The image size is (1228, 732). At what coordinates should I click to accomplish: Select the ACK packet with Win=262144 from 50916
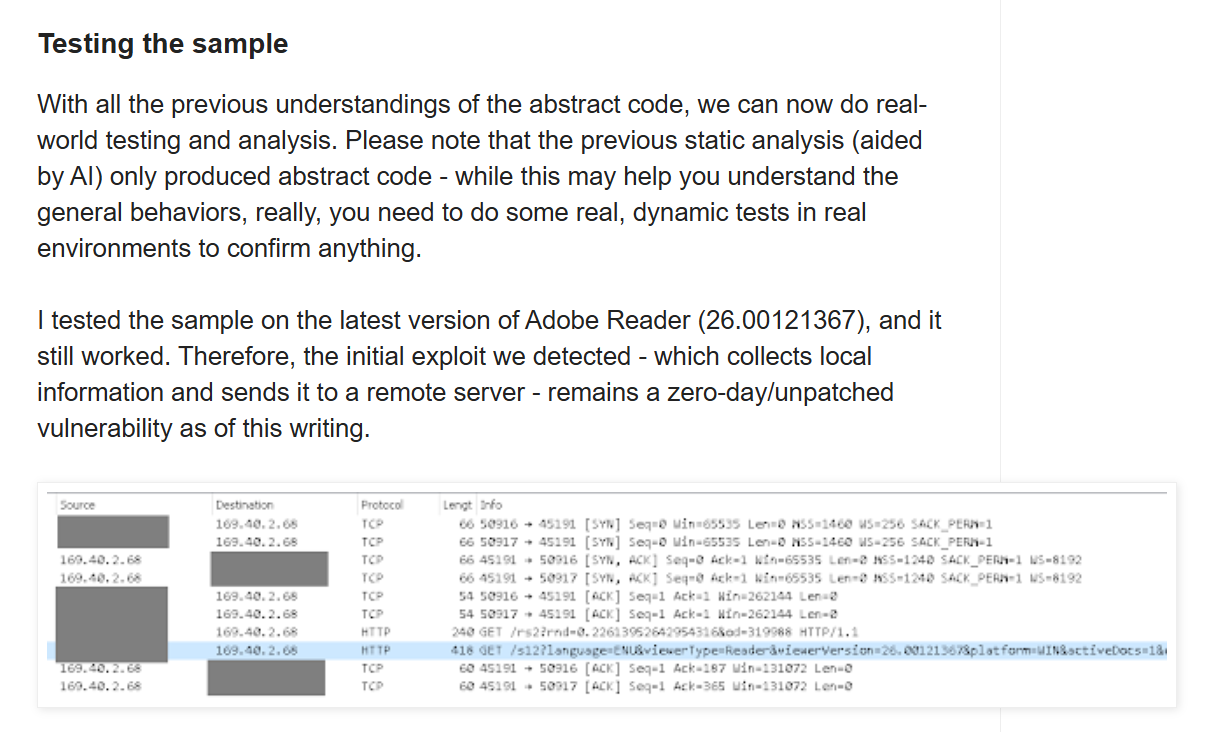point(607,596)
